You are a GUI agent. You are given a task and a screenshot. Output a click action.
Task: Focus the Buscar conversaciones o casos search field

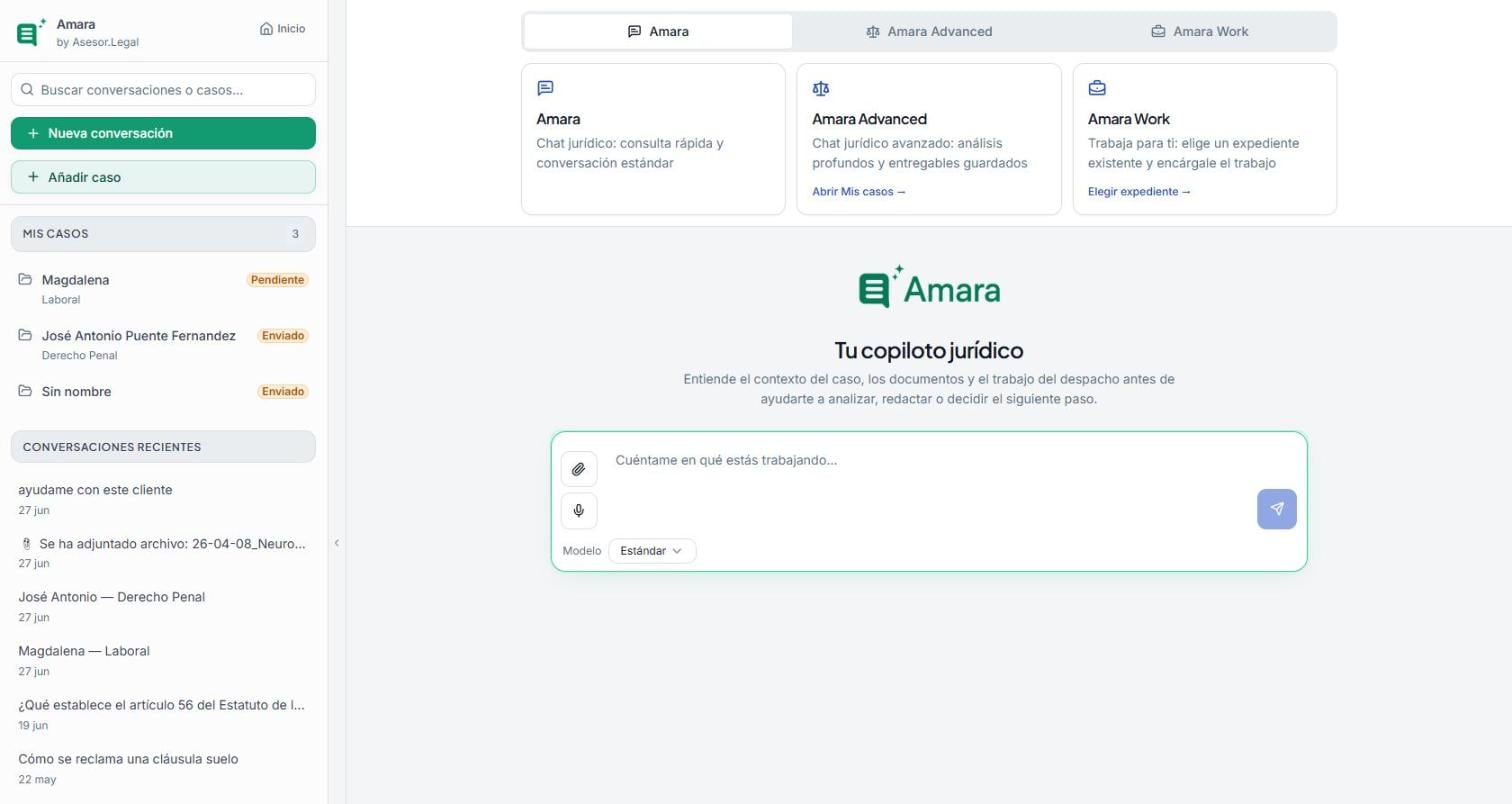[x=163, y=90]
